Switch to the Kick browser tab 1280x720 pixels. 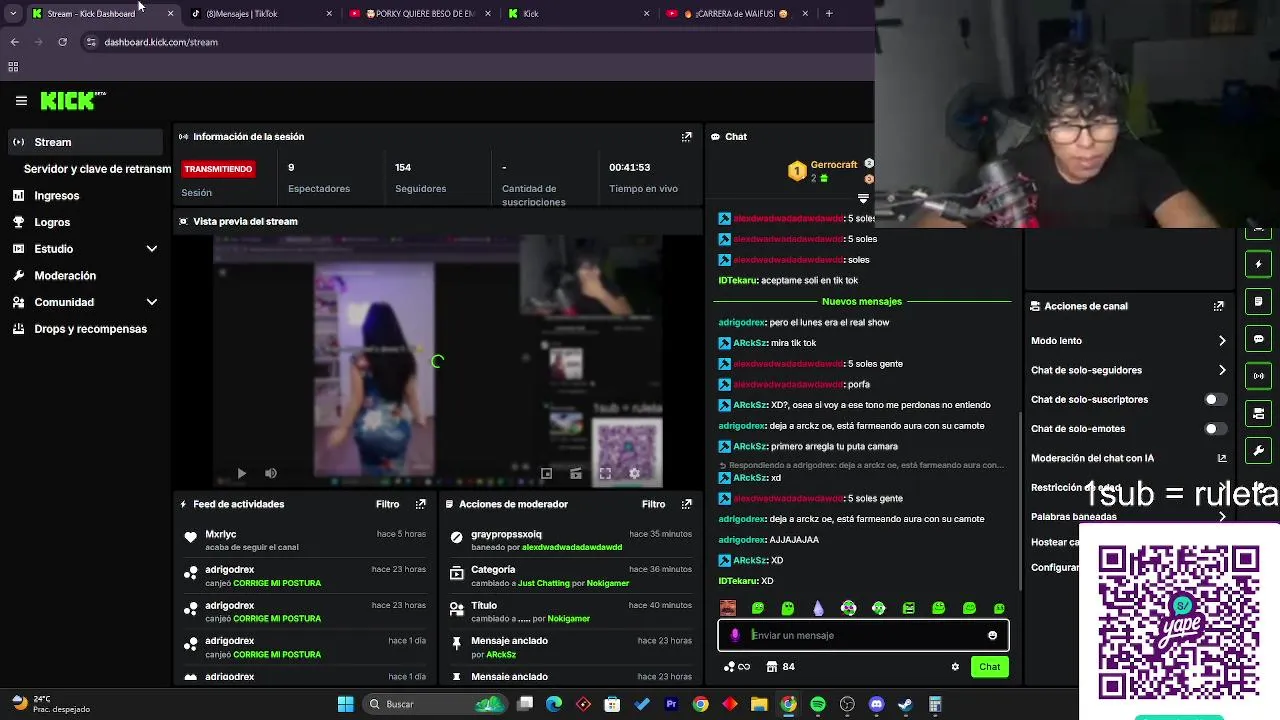click(580, 14)
